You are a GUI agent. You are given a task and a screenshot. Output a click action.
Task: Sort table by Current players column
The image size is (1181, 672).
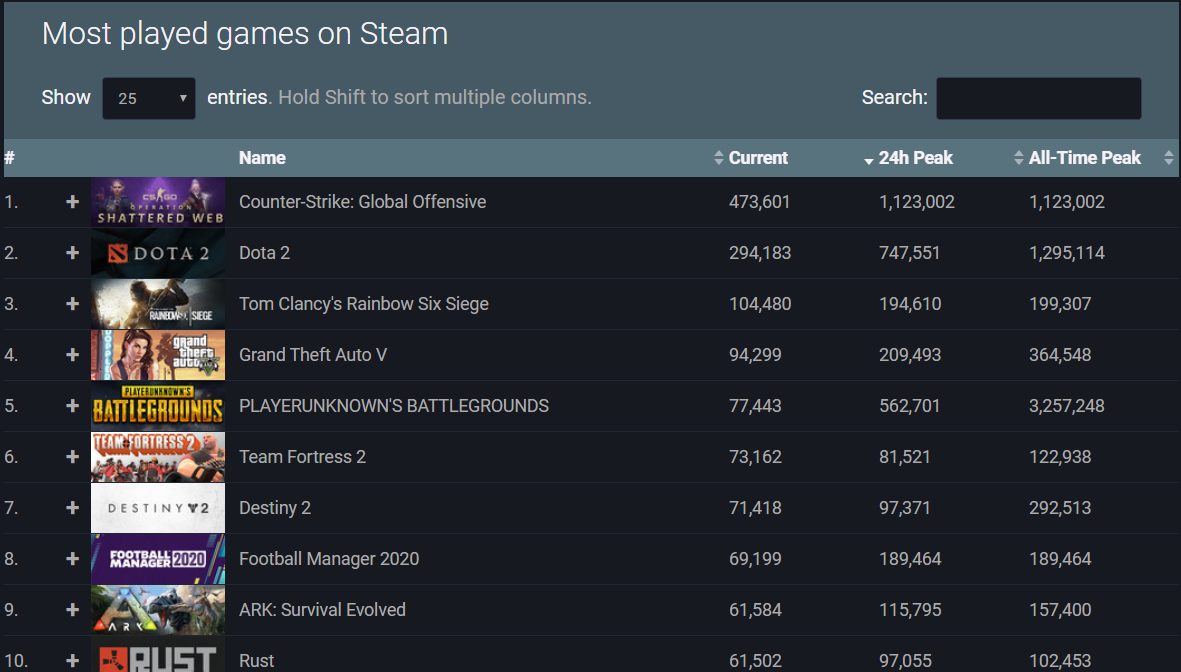[758, 157]
